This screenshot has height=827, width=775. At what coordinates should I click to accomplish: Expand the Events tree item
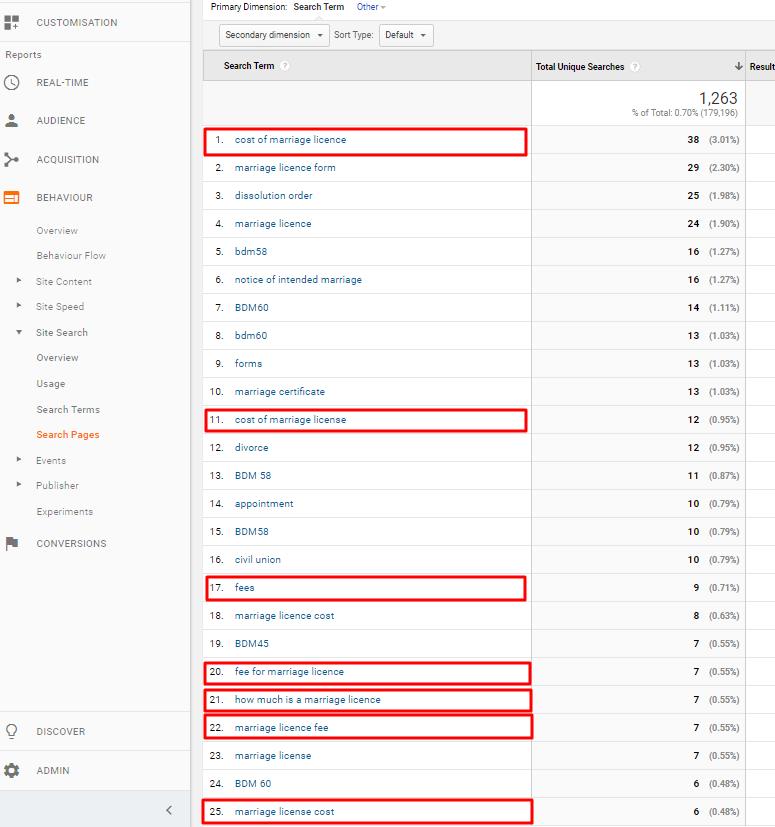19,459
